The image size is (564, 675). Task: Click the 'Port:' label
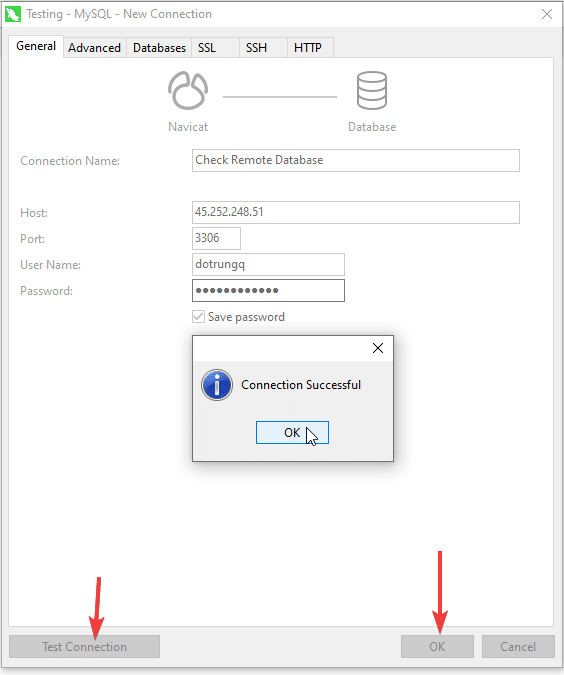pyautogui.click(x=33, y=239)
